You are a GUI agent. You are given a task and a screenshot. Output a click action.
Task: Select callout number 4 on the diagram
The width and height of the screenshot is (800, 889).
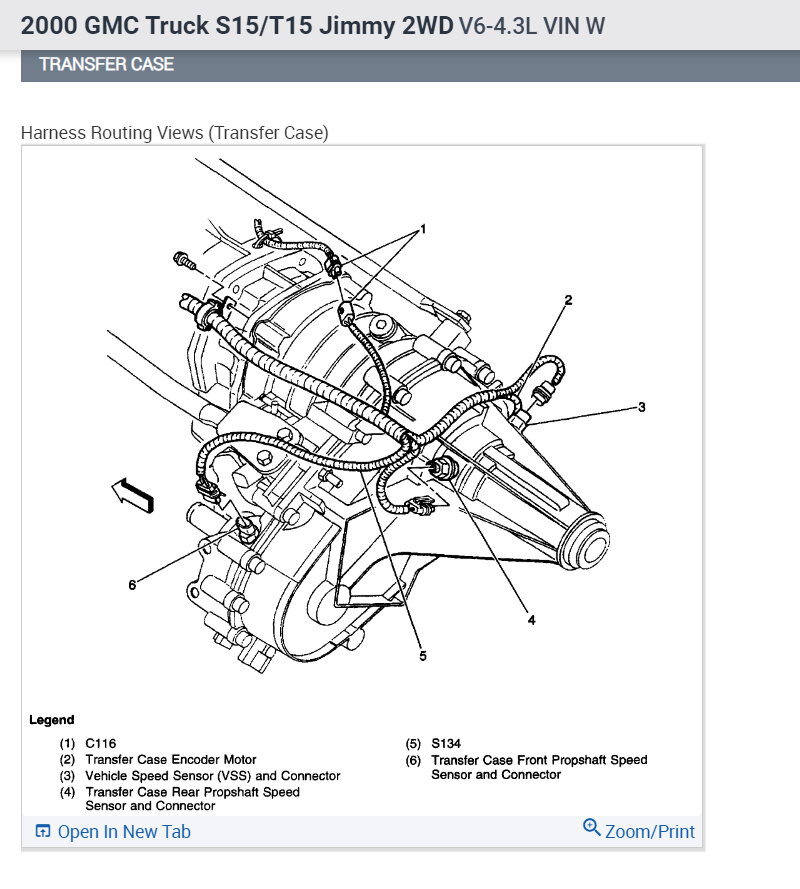point(533,620)
